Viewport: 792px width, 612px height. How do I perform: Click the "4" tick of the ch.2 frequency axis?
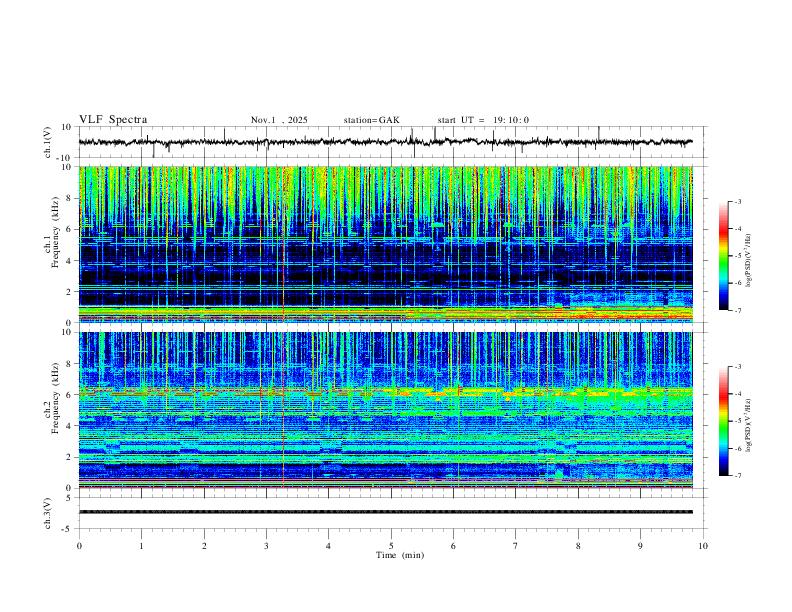[x=70, y=426]
